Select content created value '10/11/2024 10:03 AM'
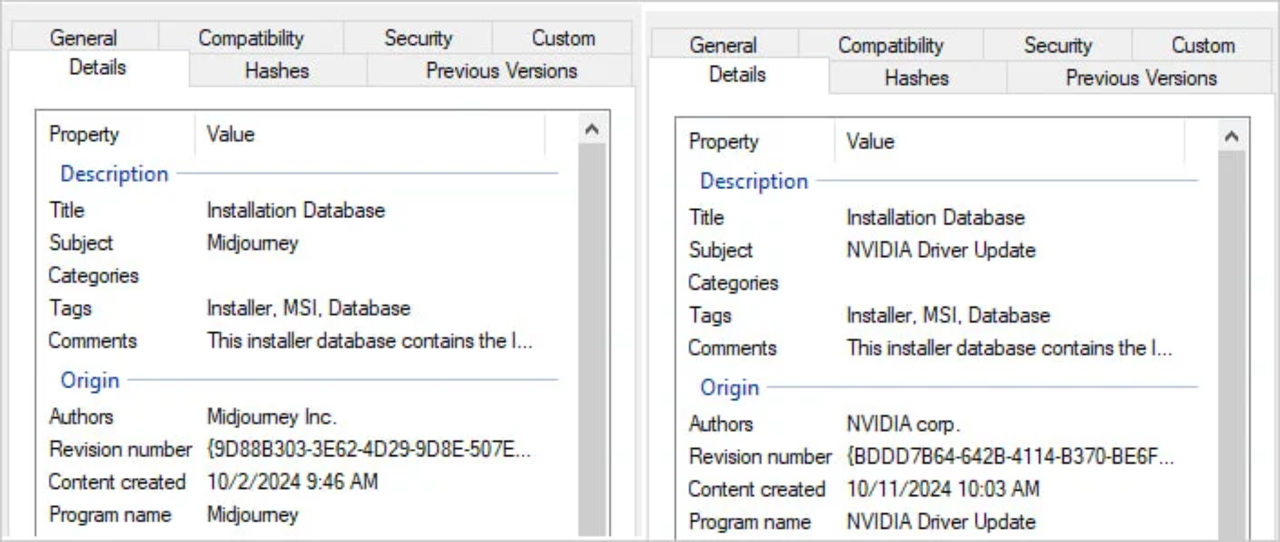Image resolution: width=1280 pixels, height=542 pixels. click(943, 489)
